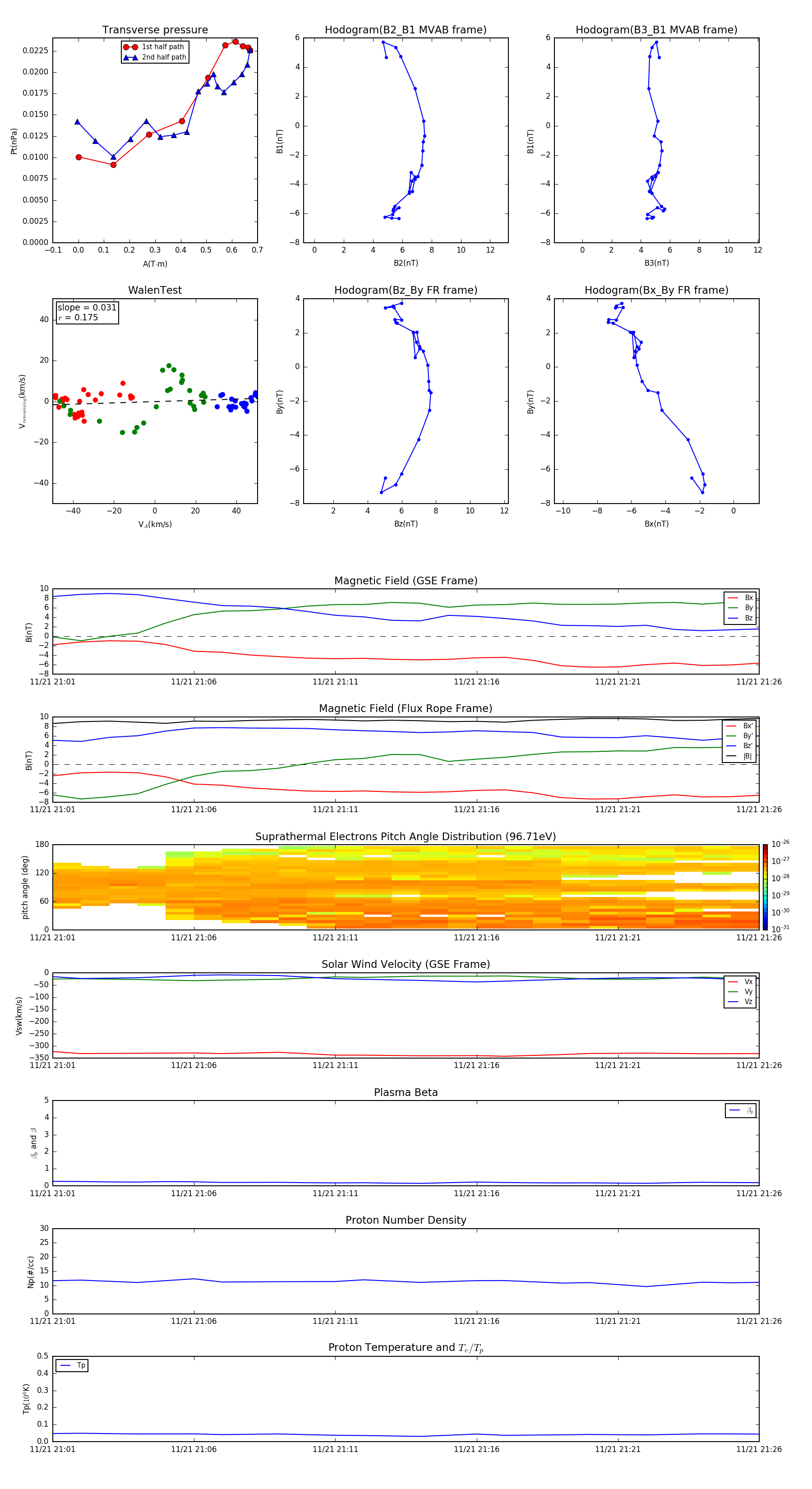The image size is (812, 1489).
Task: Click the "Vsw(km/s)" axis label
Action: tap(18, 1016)
